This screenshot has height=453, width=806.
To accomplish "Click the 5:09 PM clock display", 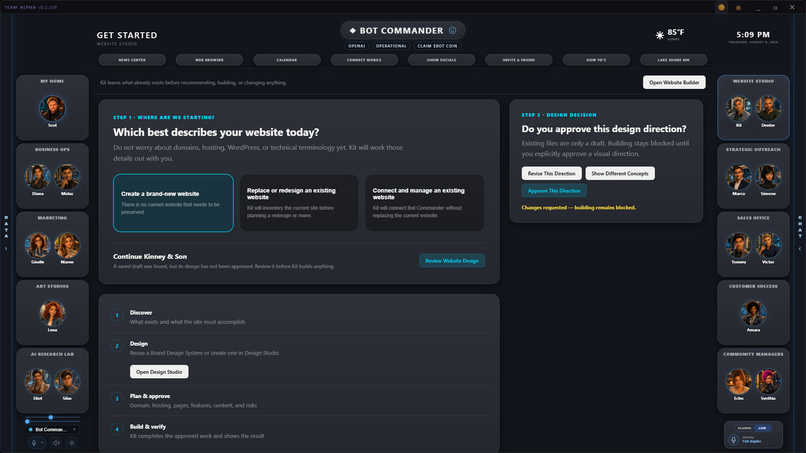I will 753,34.
